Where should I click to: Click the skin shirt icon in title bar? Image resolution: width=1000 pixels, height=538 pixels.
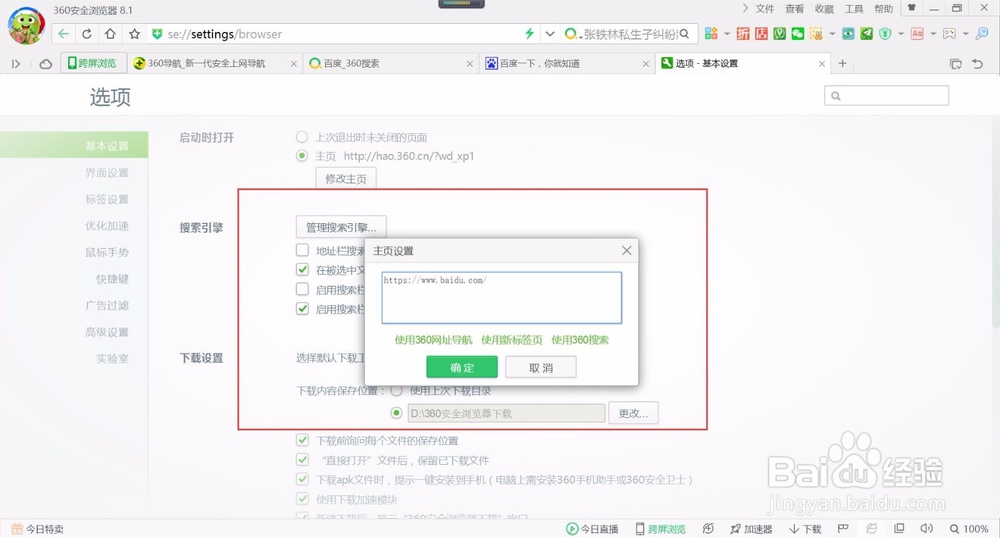coord(911,8)
